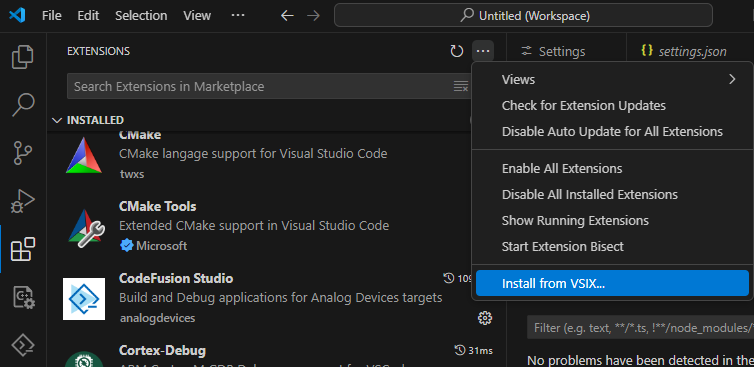Click Cortex-Debug 31ms activation time
The height and width of the screenshot is (367, 754).
pos(474,350)
